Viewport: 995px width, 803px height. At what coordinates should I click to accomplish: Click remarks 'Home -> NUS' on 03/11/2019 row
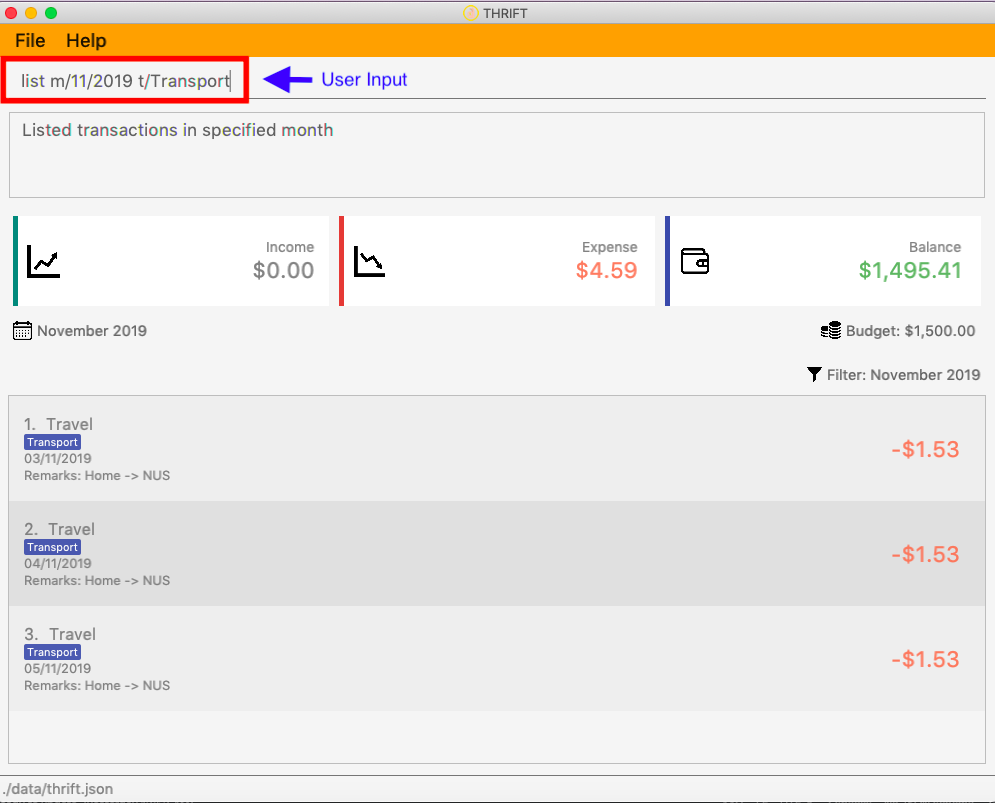(128, 475)
